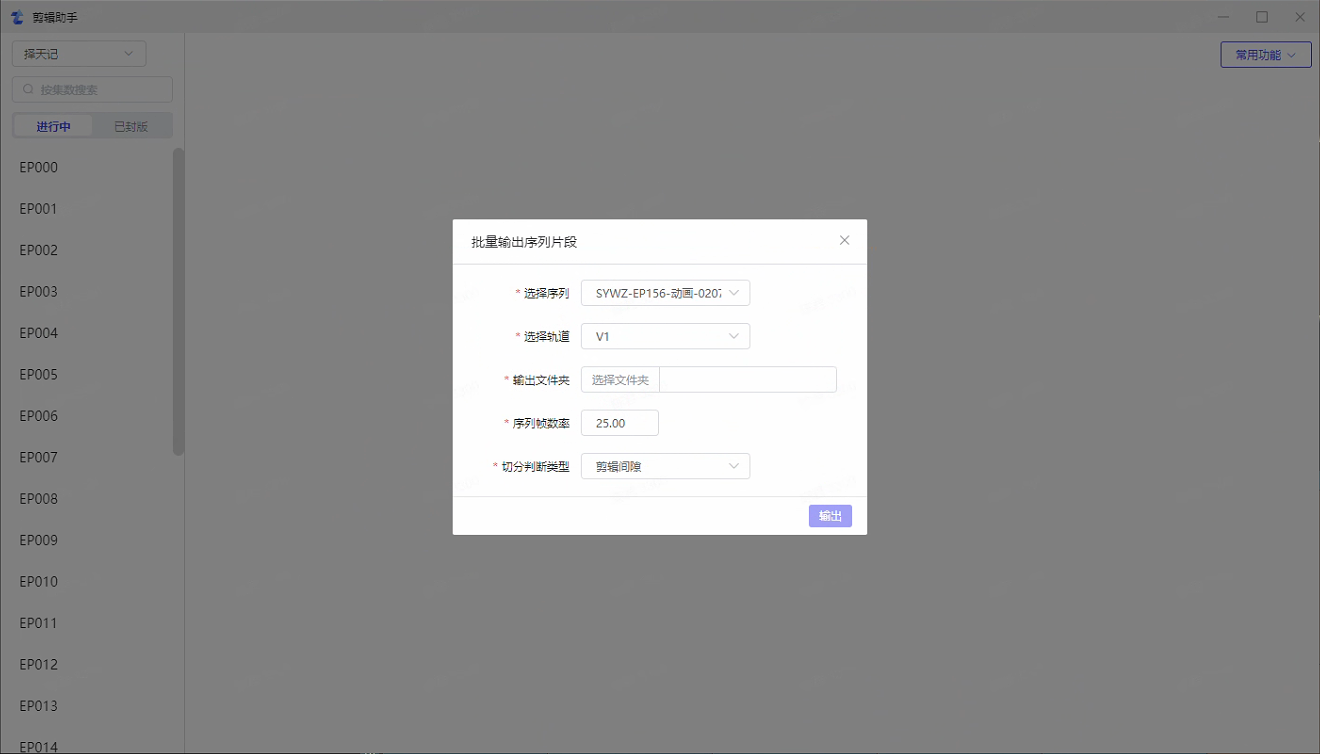Click the 剪辑助手 app logo icon
The width and height of the screenshot is (1320, 754).
pos(17,17)
